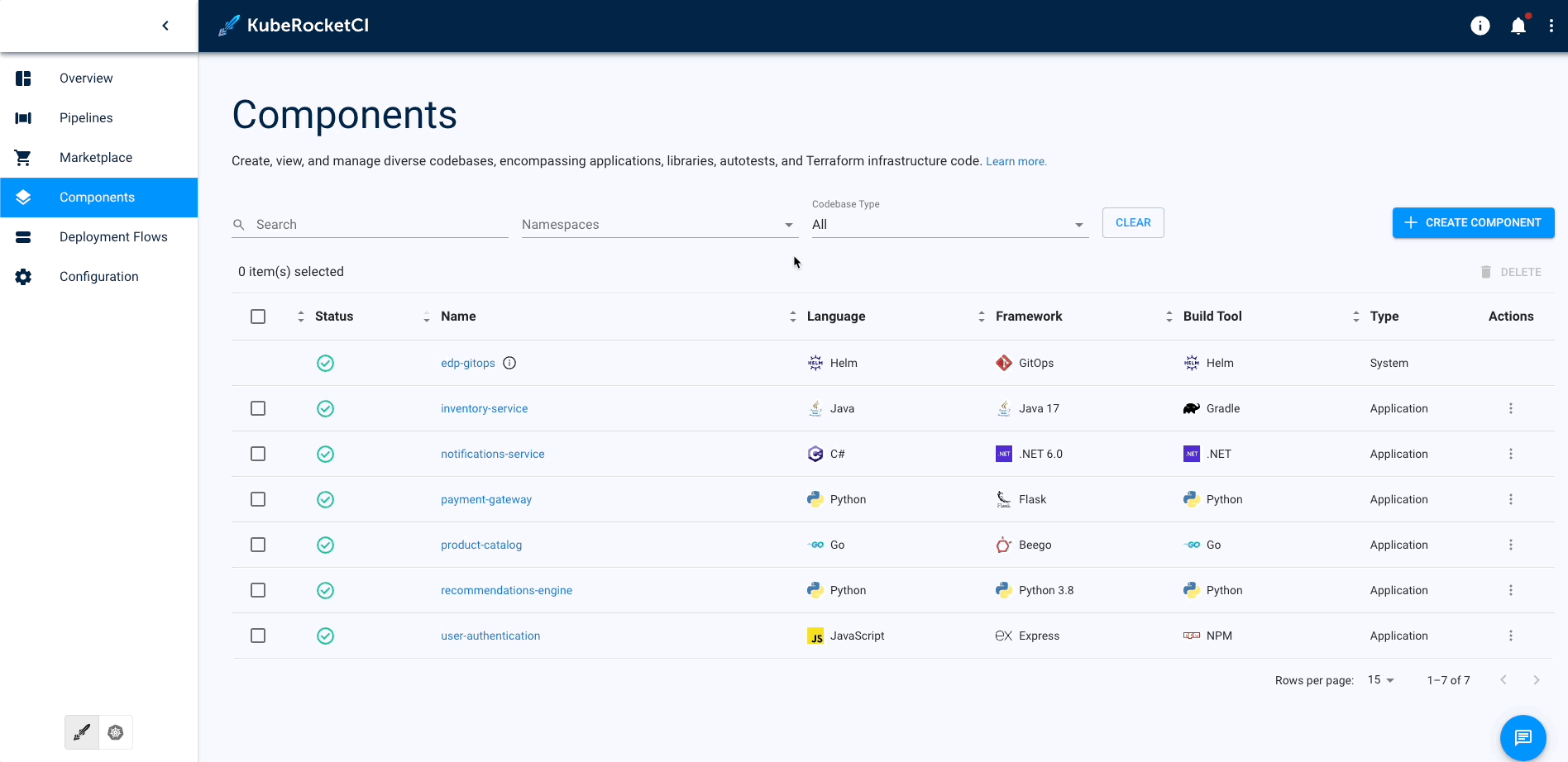Open the top-right kebab menu
Viewport: 1568px width, 762px height.
click(1551, 26)
